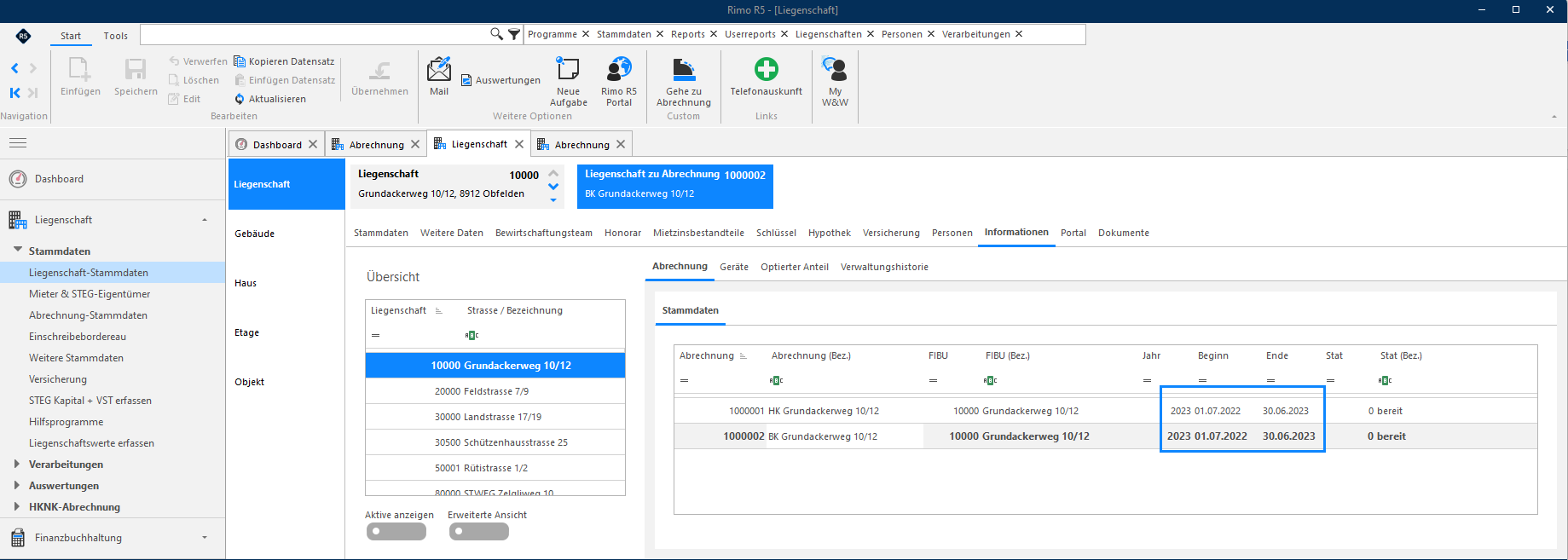Select the 30500 Schützenhausstrasse 25 entry
Viewport: 1568px width, 560px height.
click(x=495, y=442)
